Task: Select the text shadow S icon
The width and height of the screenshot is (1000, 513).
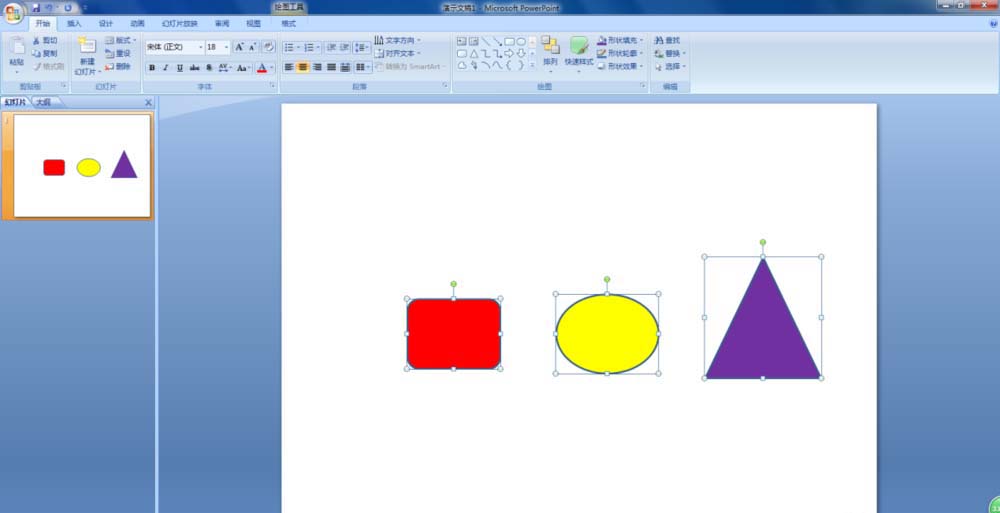Action: 209,68
